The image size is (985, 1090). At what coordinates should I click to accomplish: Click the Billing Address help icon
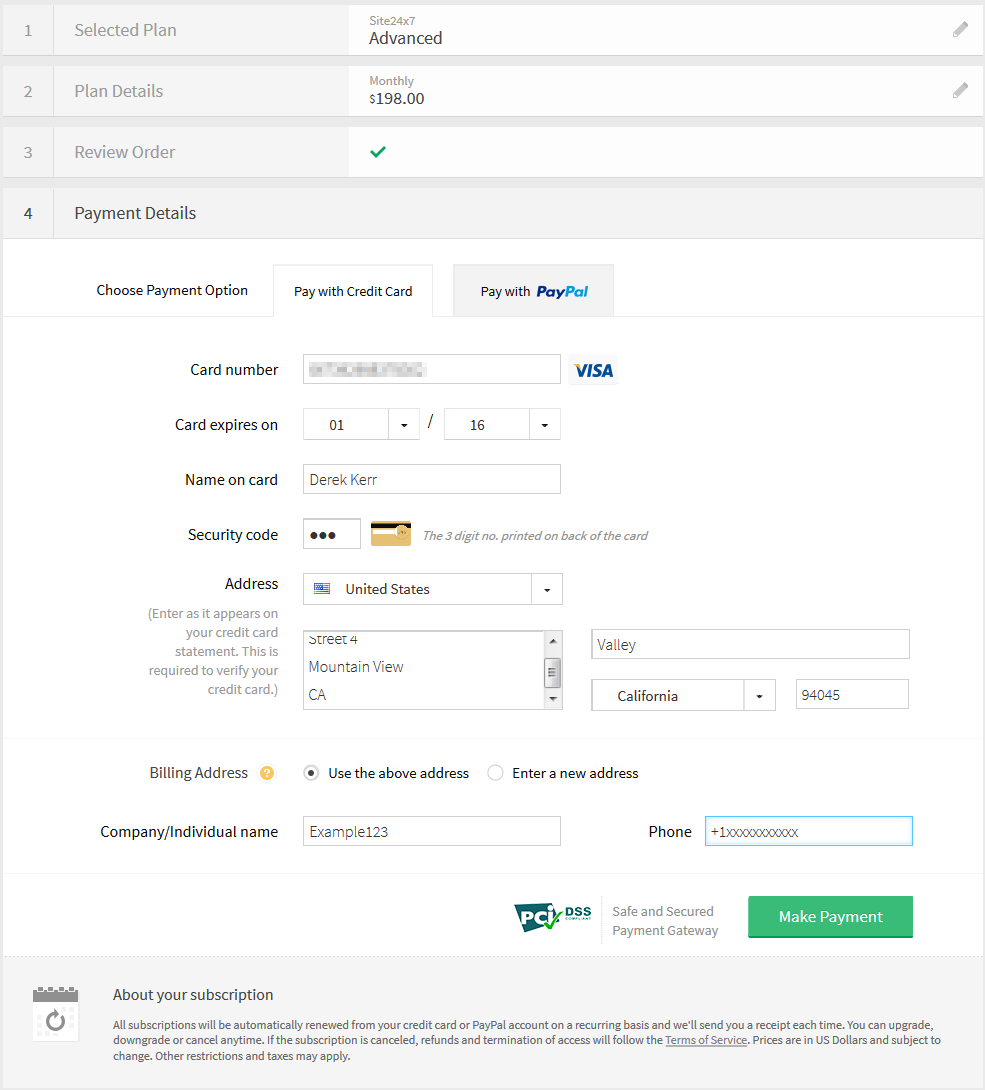267,773
